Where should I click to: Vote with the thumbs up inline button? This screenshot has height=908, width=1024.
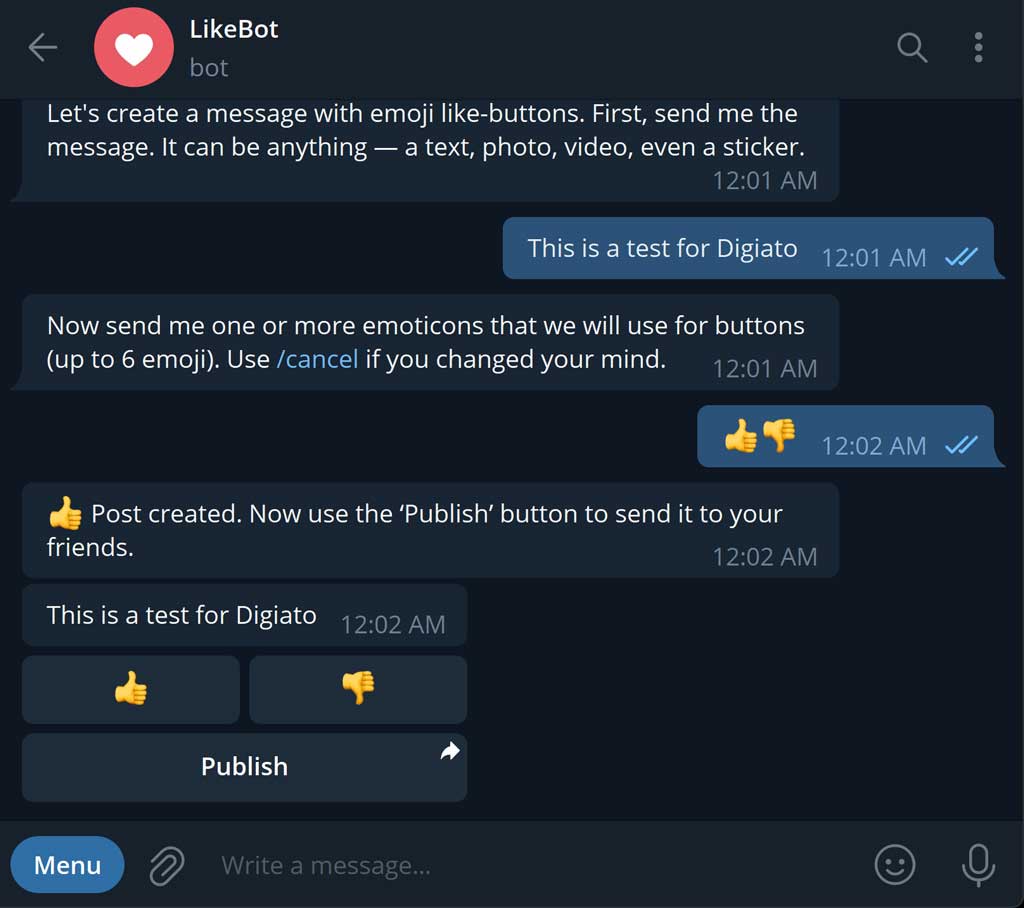131,689
